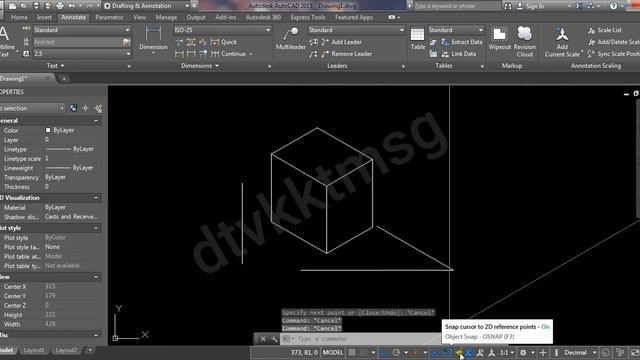Switch to Layout2 tab
This screenshot has height=360, width=640.
point(66,350)
